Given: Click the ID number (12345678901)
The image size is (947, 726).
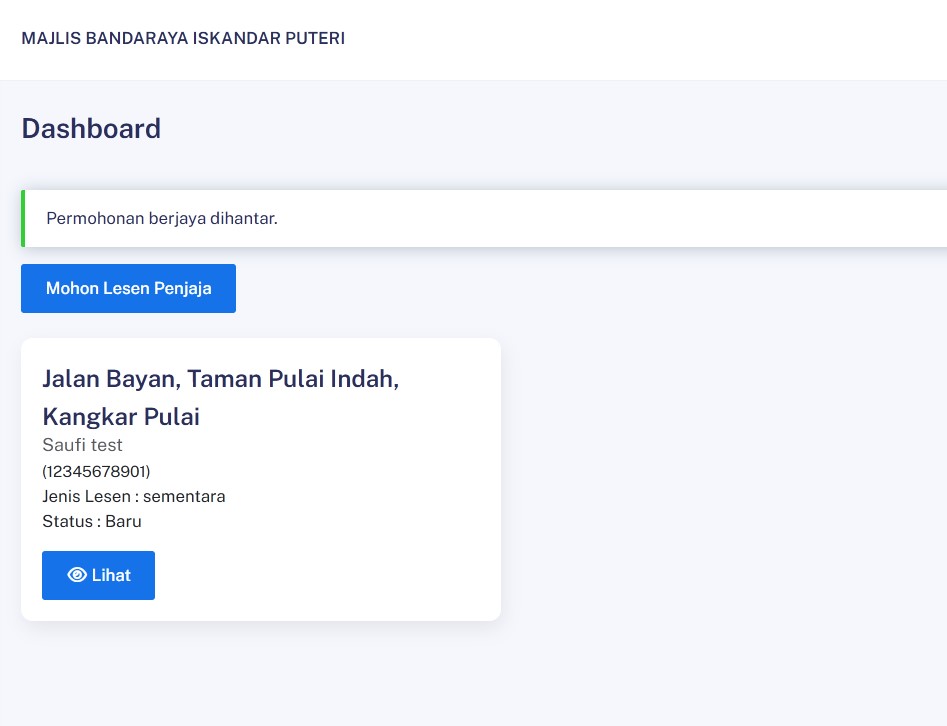Looking at the screenshot, I should [x=96, y=471].
